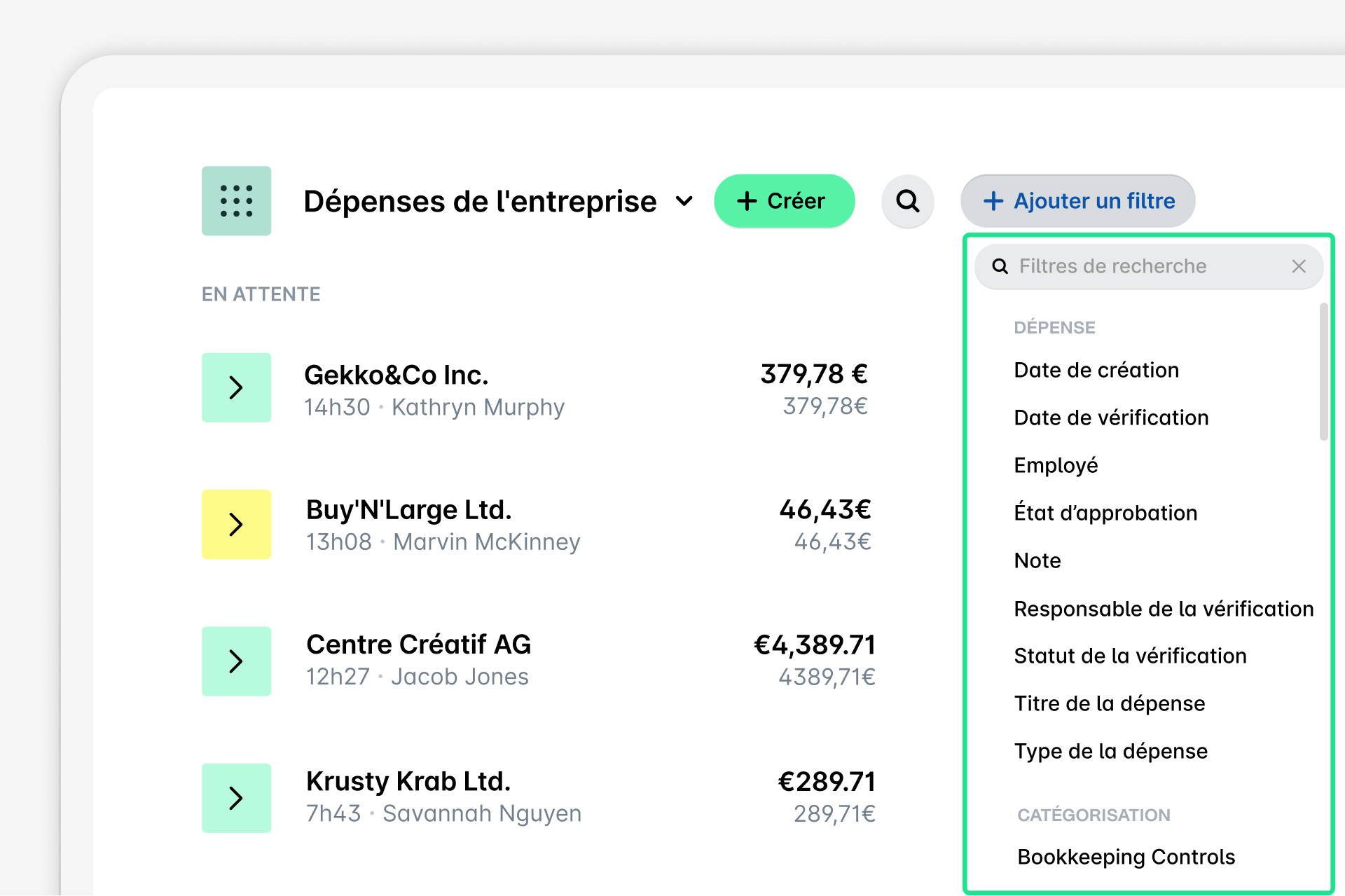
Task: Select Titre de la dépense filter
Action: [1110, 703]
